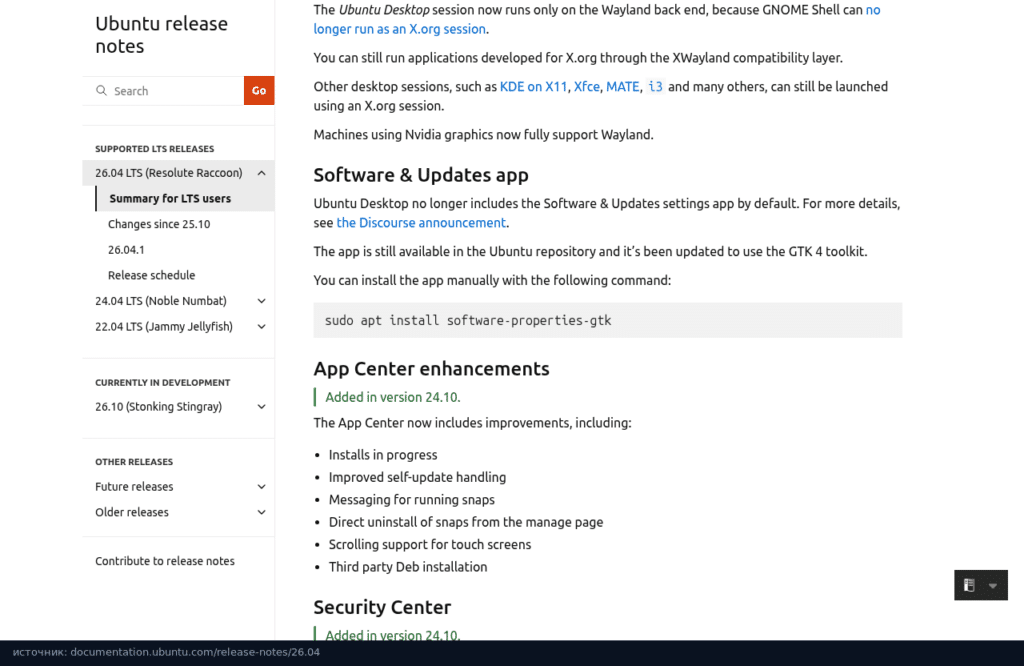The height and width of the screenshot is (666, 1024).
Task: Select Summary for LTS users
Action: tap(170, 198)
